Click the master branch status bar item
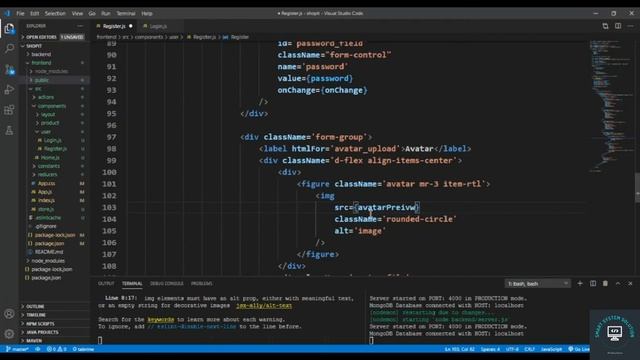 click(17, 349)
